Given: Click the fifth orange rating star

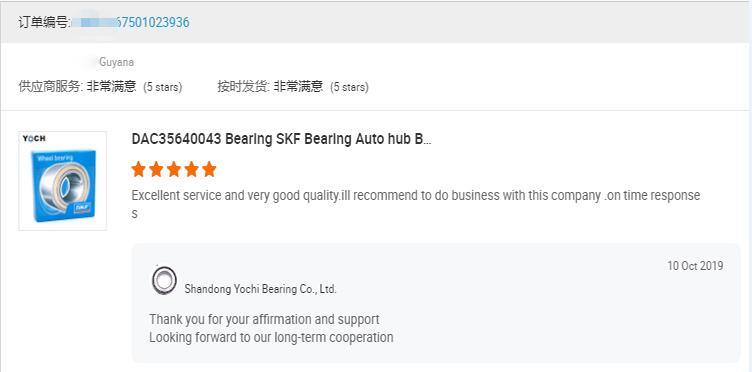Looking at the screenshot, I should point(209,169).
